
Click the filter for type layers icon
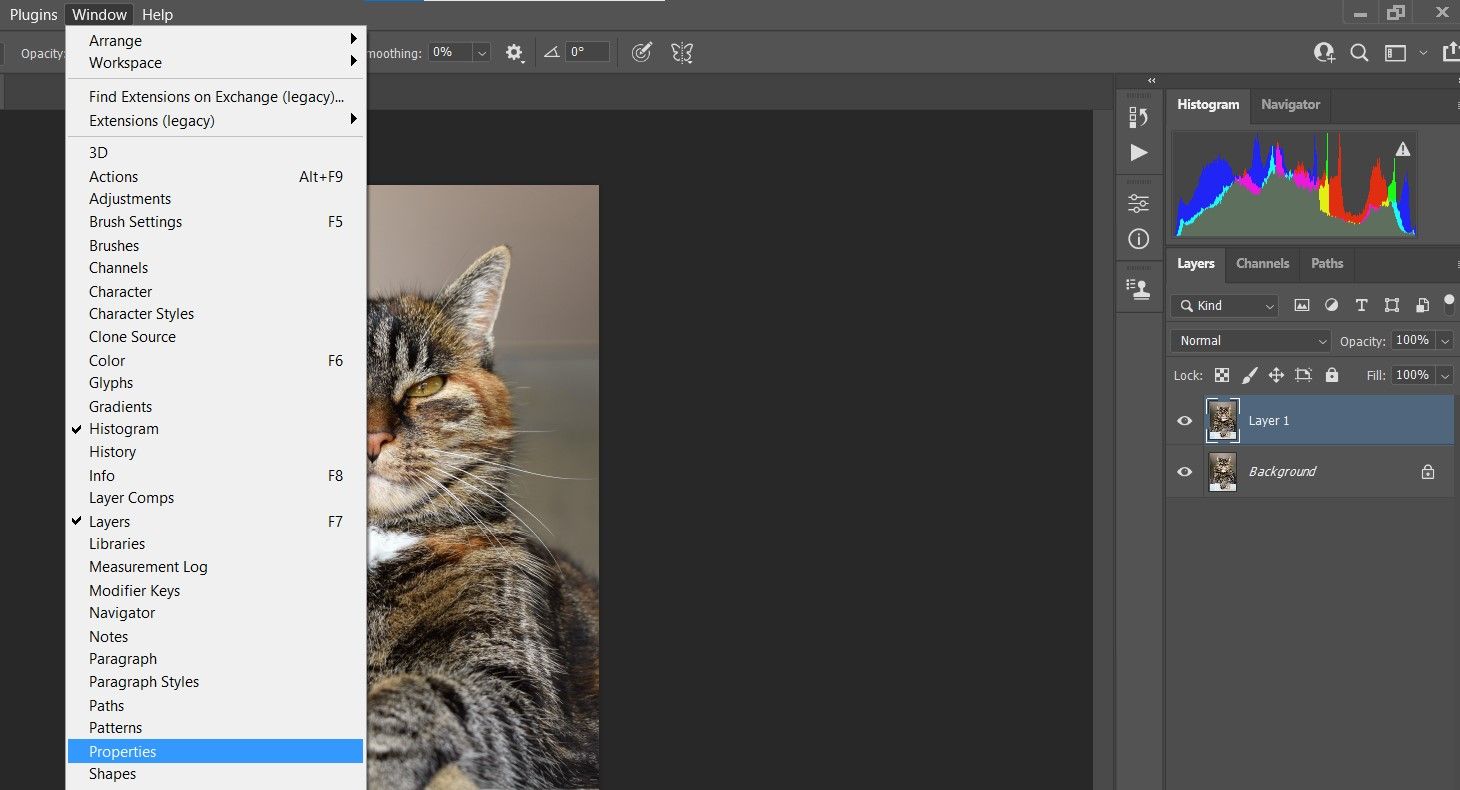coord(1361,306)
